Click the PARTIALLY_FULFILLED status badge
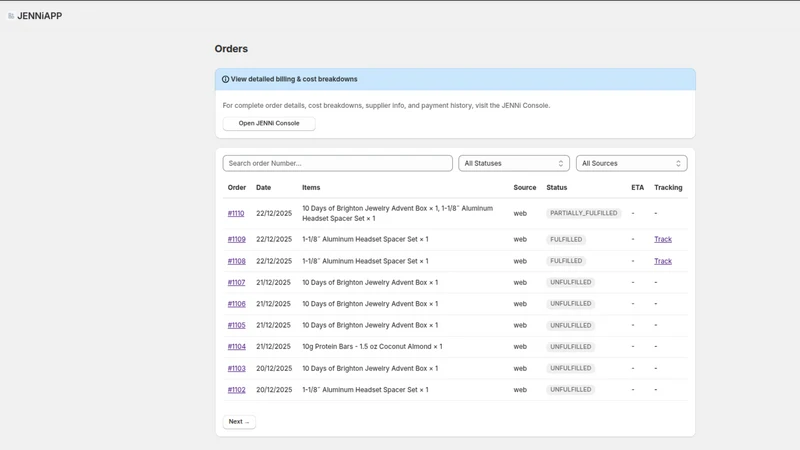 pyautogui.click(x=584, y=213)
